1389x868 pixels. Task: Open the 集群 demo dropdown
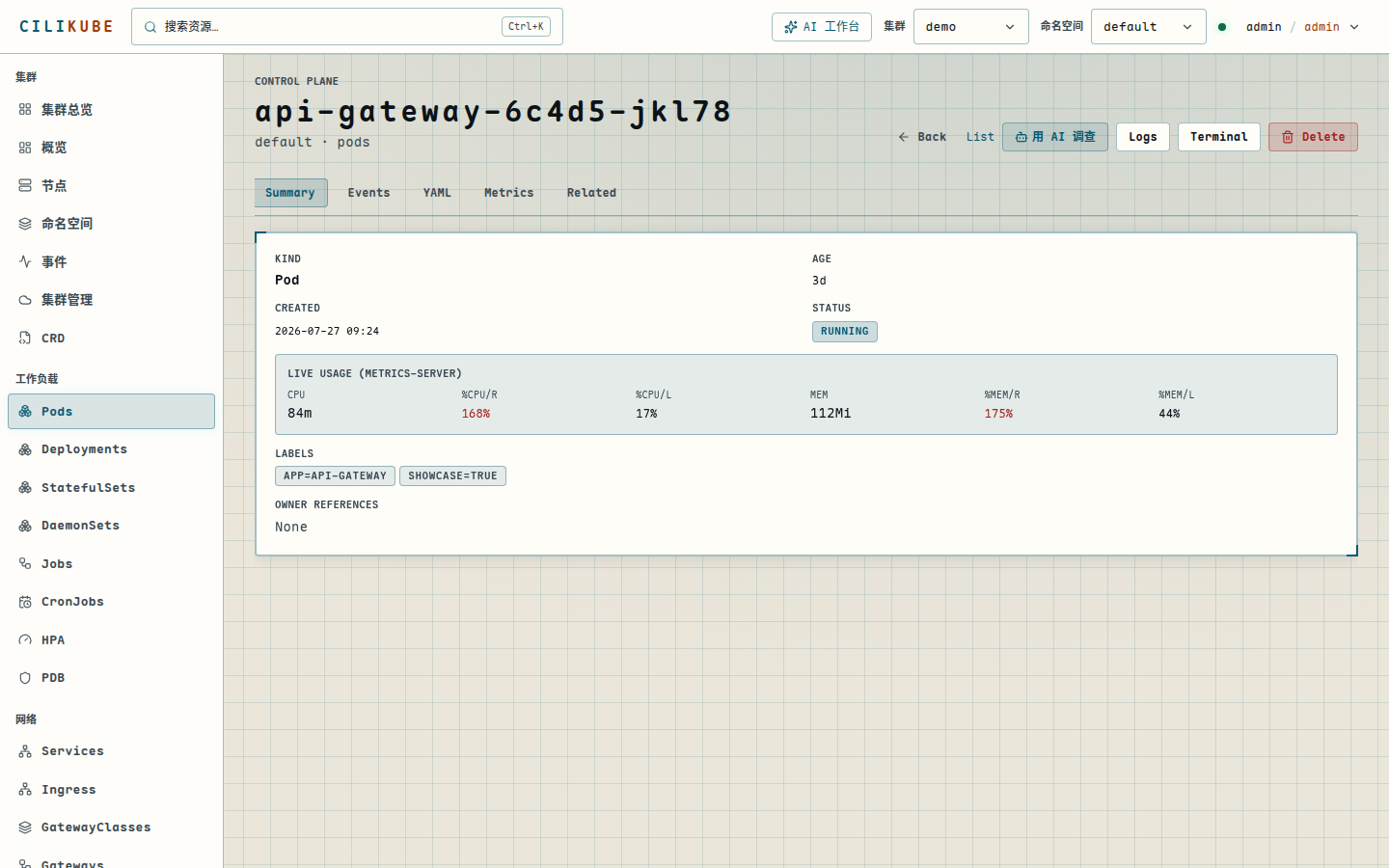[970, 27]
